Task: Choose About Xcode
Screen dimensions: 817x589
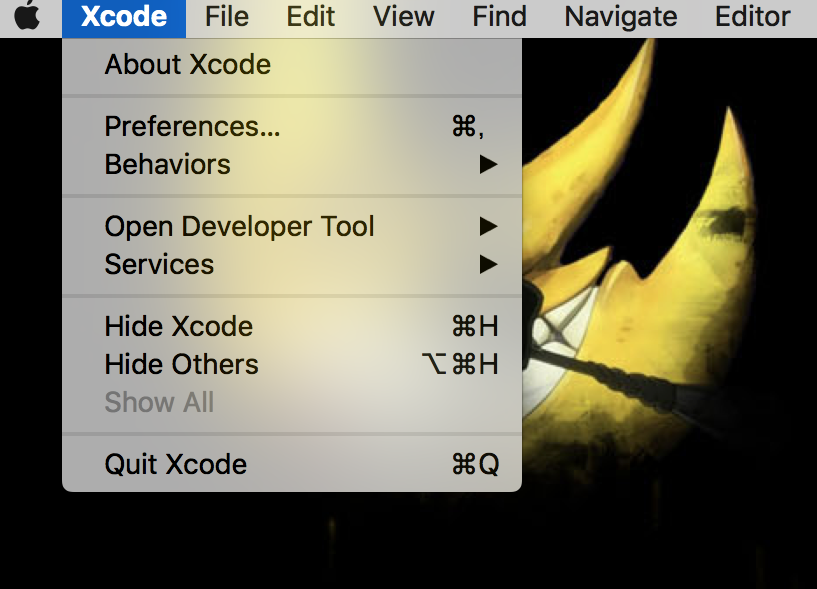Action: click(x=292, y=65)
